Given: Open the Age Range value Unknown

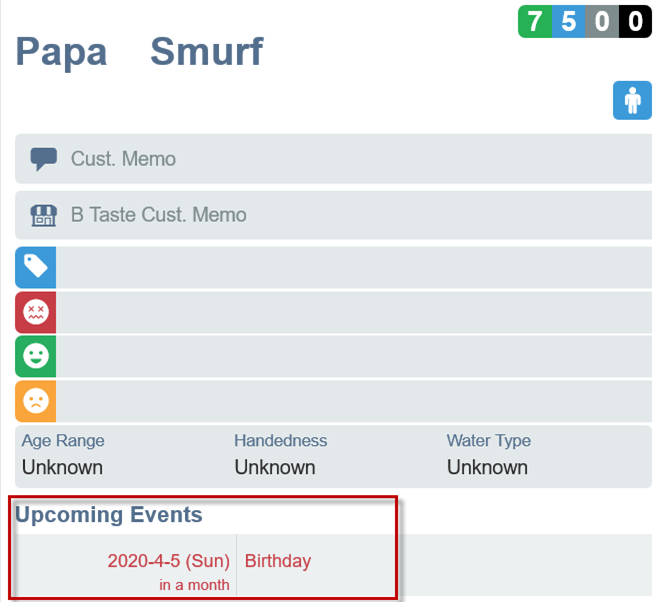Looking at the screenshot, I should [62, 467].
